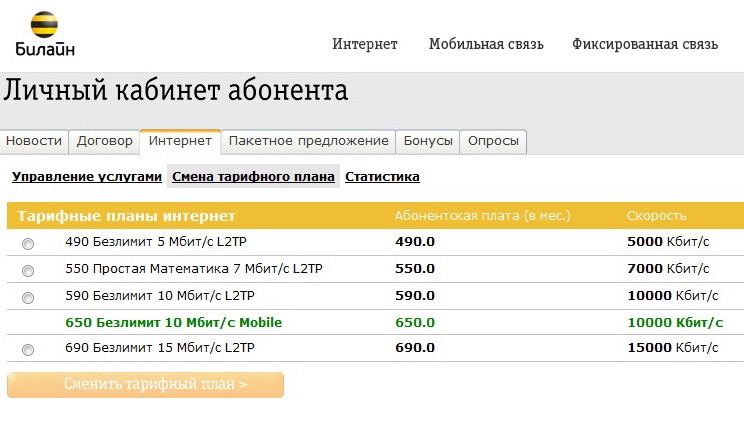The width and height of the screenshot is (744, 436).
Task: Click the Смена тарифного плана link
Action: pos(253,177)
